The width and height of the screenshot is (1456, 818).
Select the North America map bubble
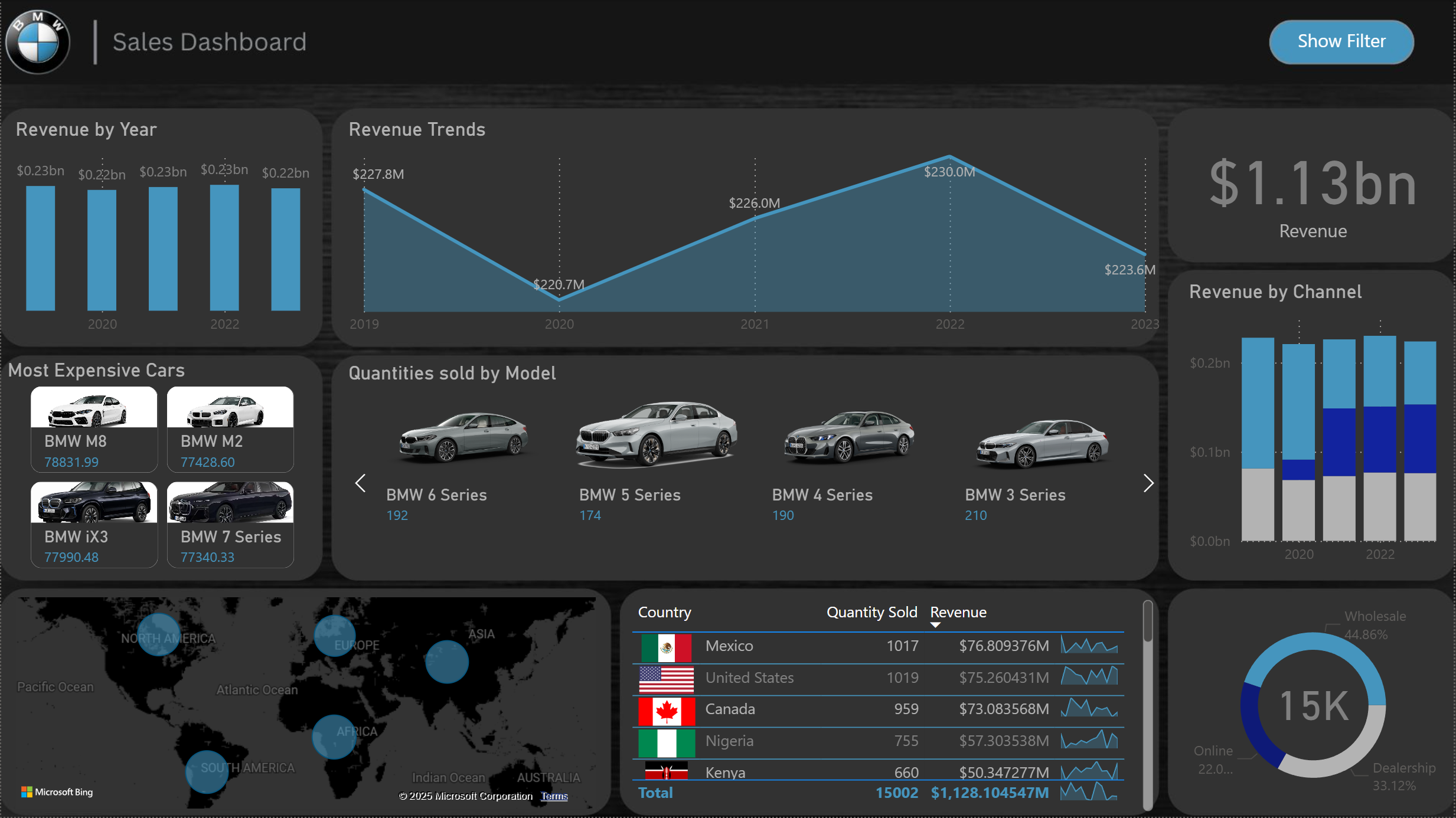point(158,634)
